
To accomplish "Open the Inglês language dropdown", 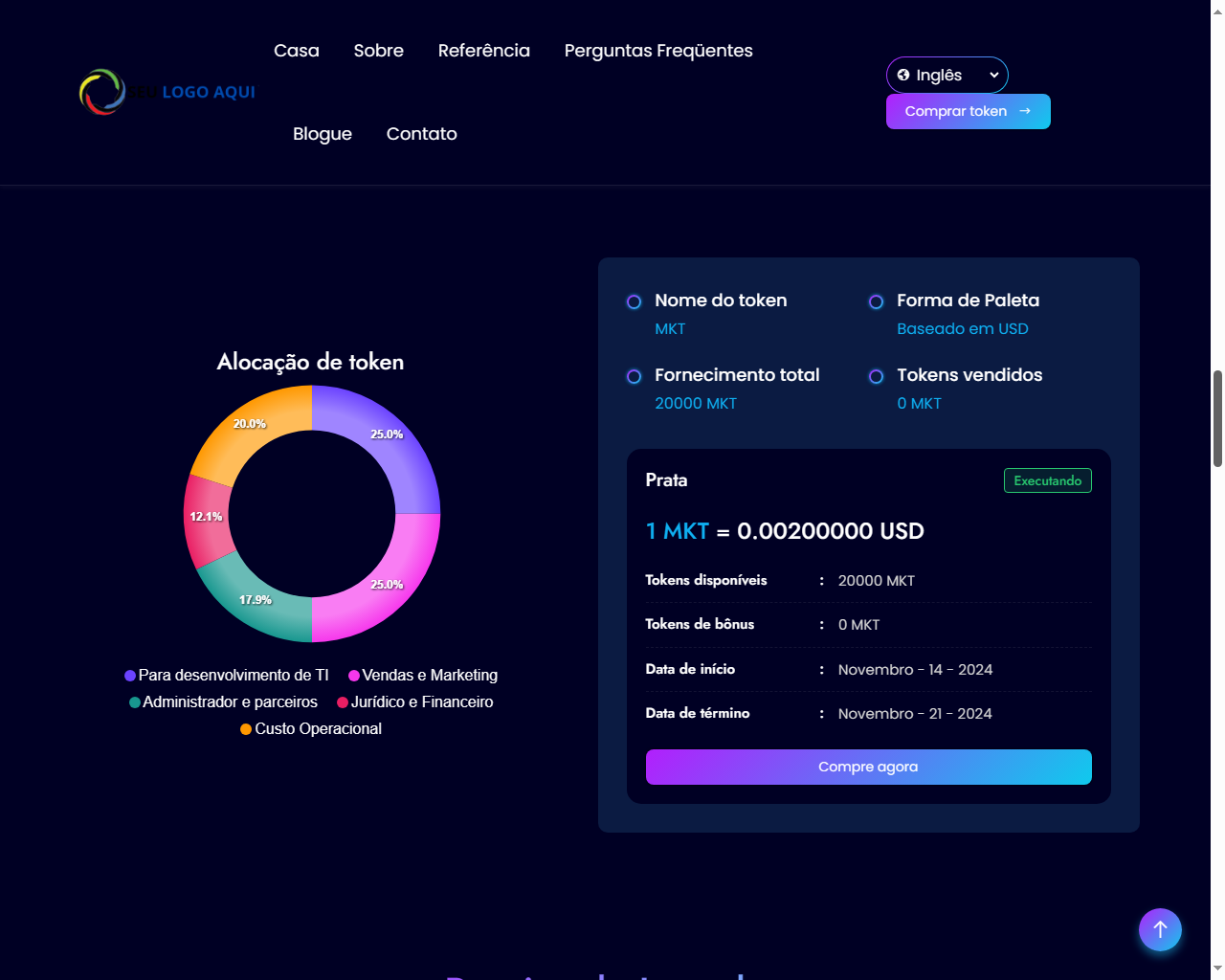I will pyautogui.click(x=938, y=75).
